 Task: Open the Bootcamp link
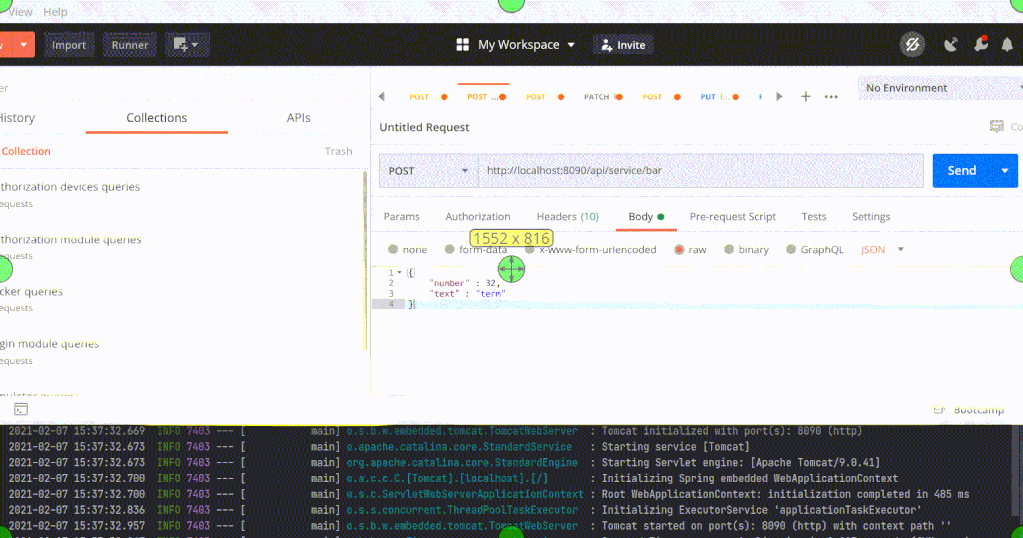coord(969,410)
